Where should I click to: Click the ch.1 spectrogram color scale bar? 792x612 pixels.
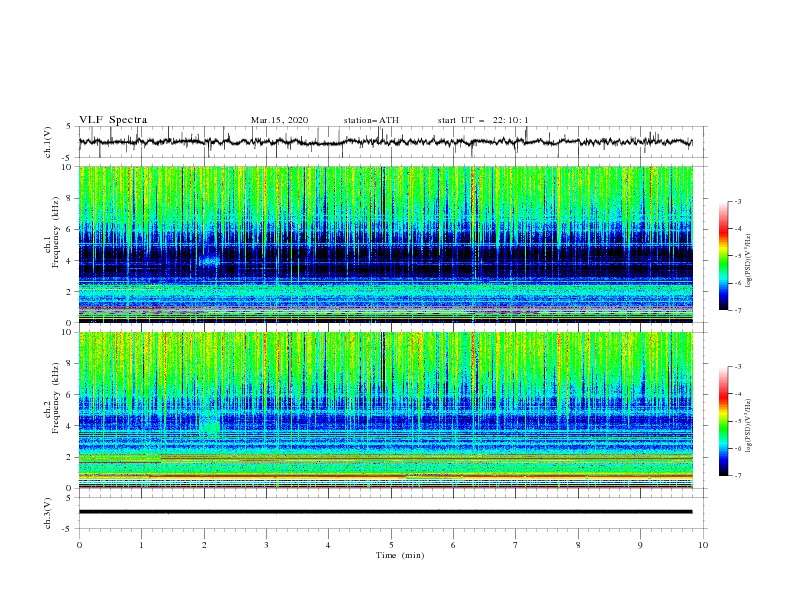pos(723,256)
